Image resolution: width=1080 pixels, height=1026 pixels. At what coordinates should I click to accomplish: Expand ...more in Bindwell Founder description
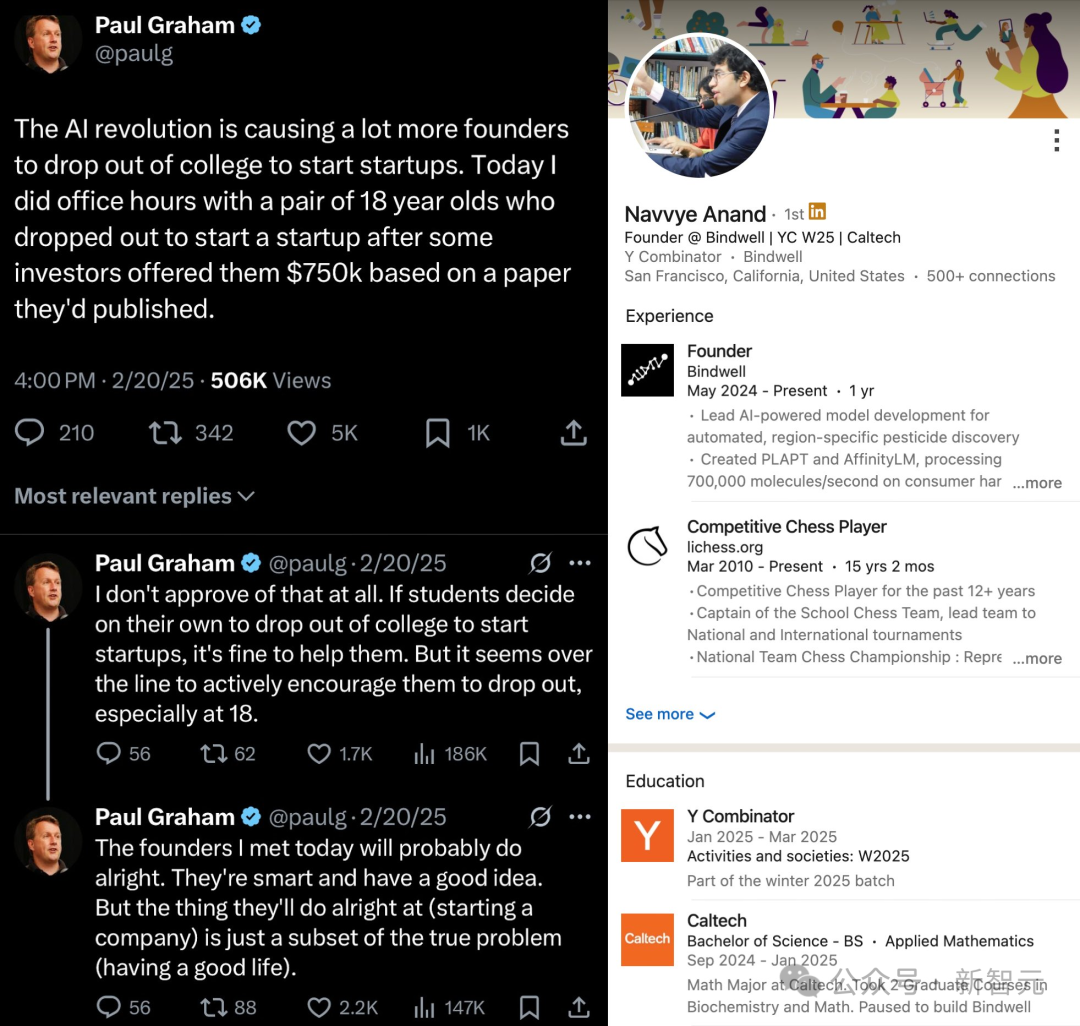pos(1037,483)
